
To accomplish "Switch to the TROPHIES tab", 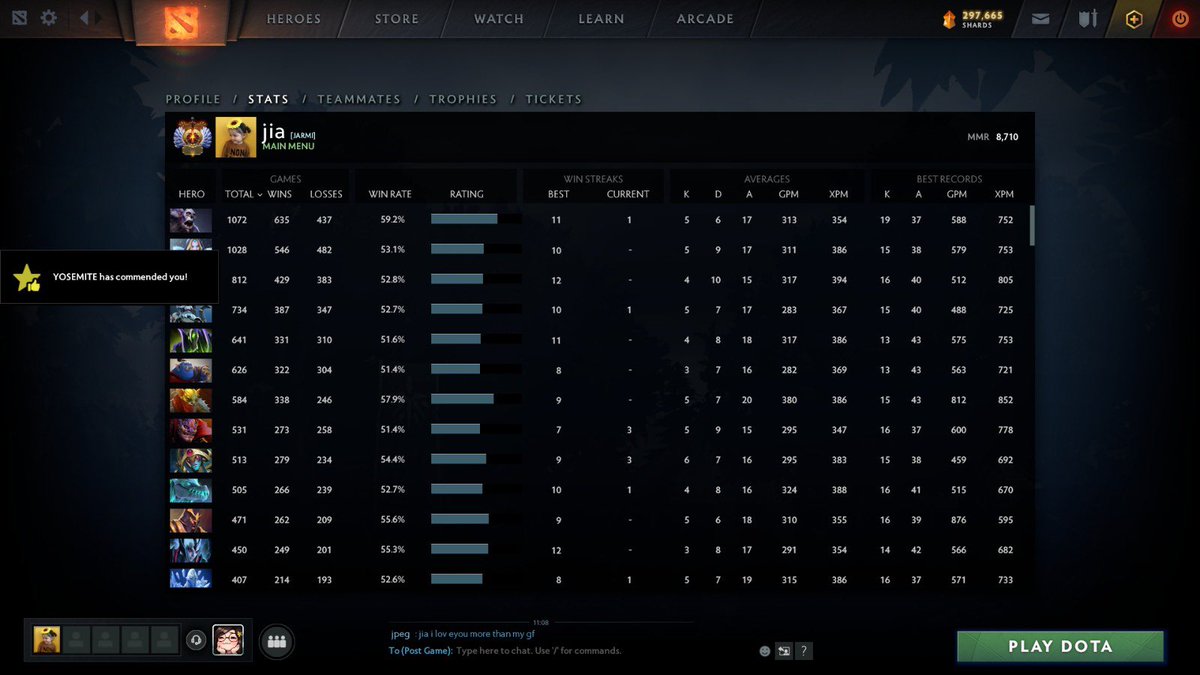I will [x=463, y=99].
